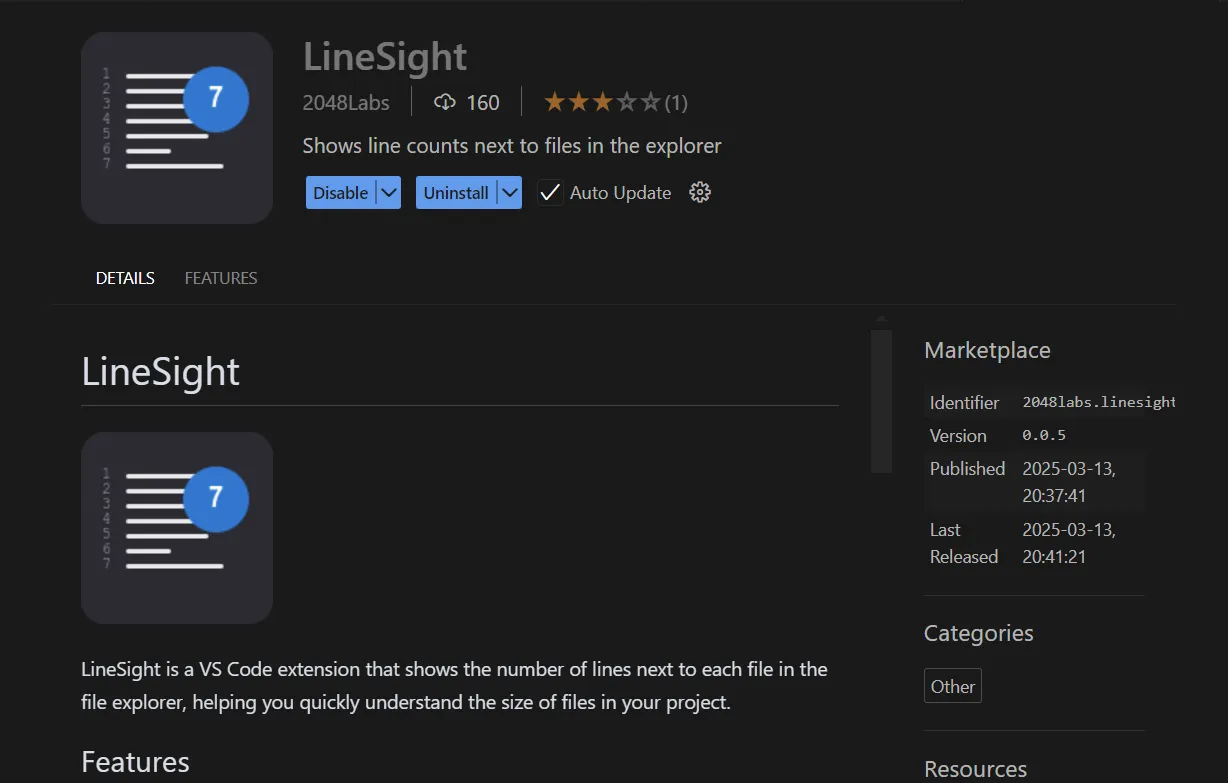
Task: Click the Other category tag
Action: [x=953, y=686]
